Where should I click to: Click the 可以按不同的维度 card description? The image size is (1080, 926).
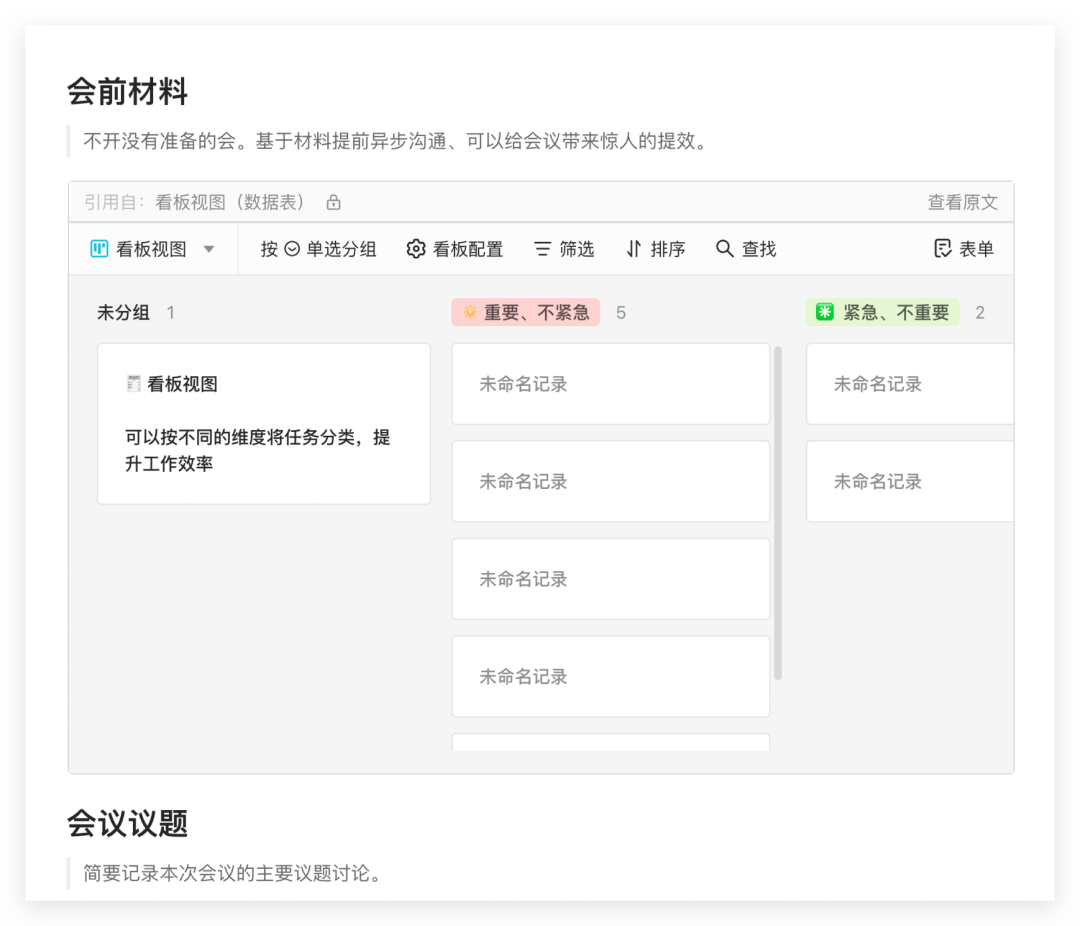[258, 450]
